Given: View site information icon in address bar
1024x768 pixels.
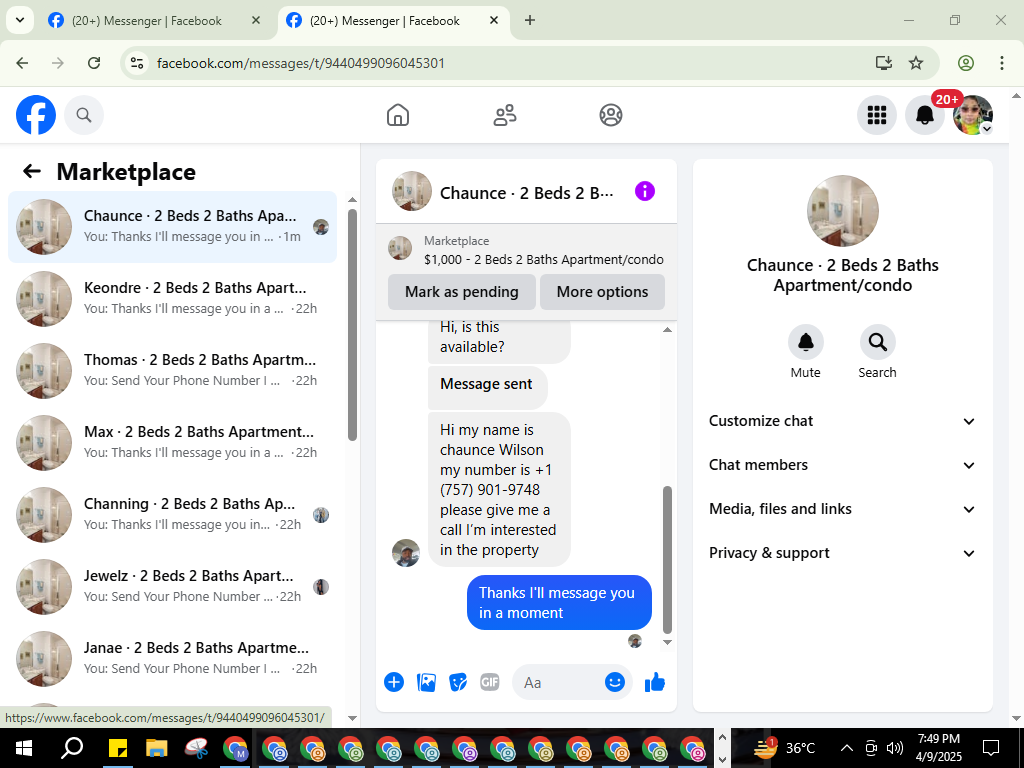Looking at the screenshot, I should (136, 63).
